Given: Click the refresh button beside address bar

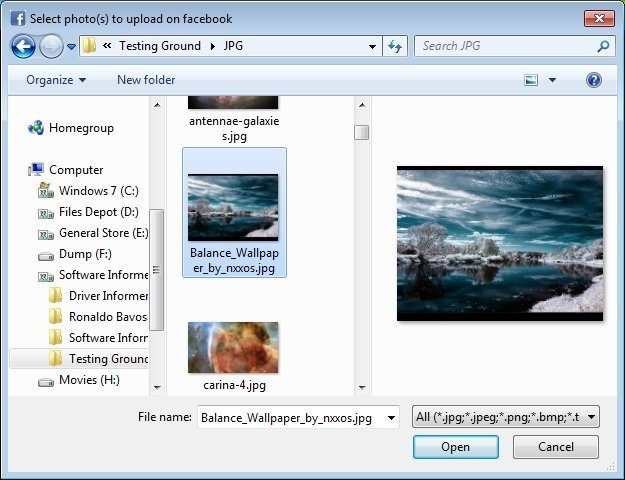Looking at the screenshot, I should coord(395,46).
